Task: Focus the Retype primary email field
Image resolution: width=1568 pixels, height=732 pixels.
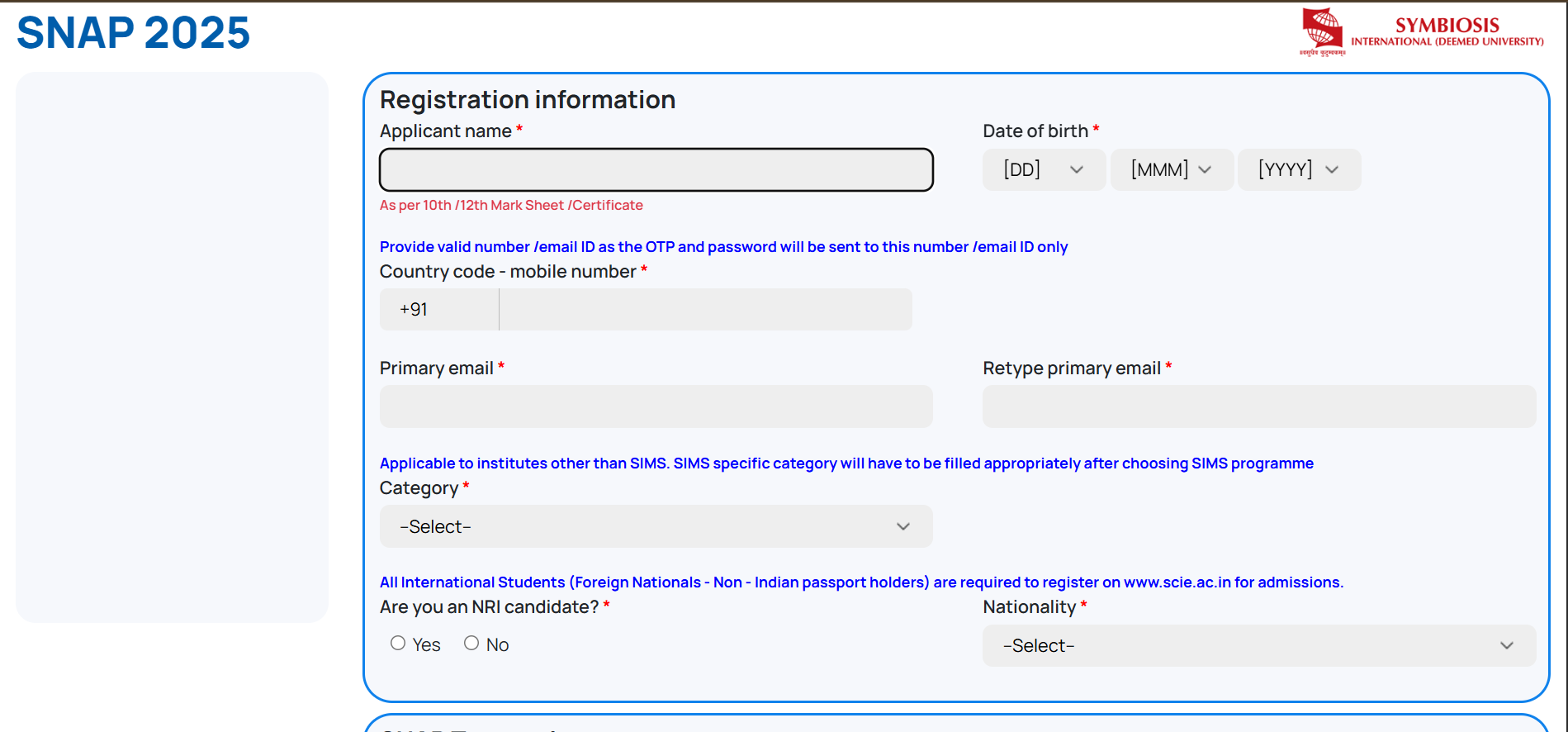Action: 1259,406
